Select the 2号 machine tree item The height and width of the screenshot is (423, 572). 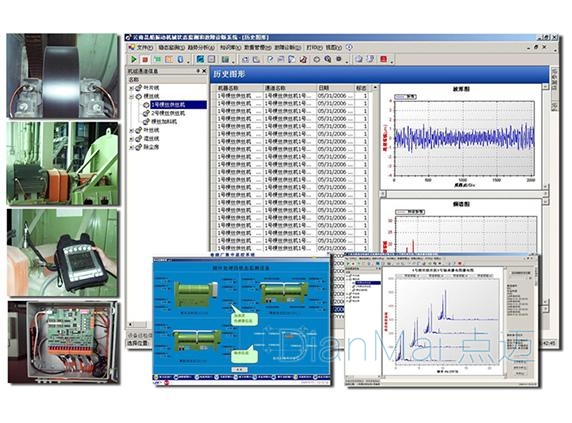click(x=168, y=113)
